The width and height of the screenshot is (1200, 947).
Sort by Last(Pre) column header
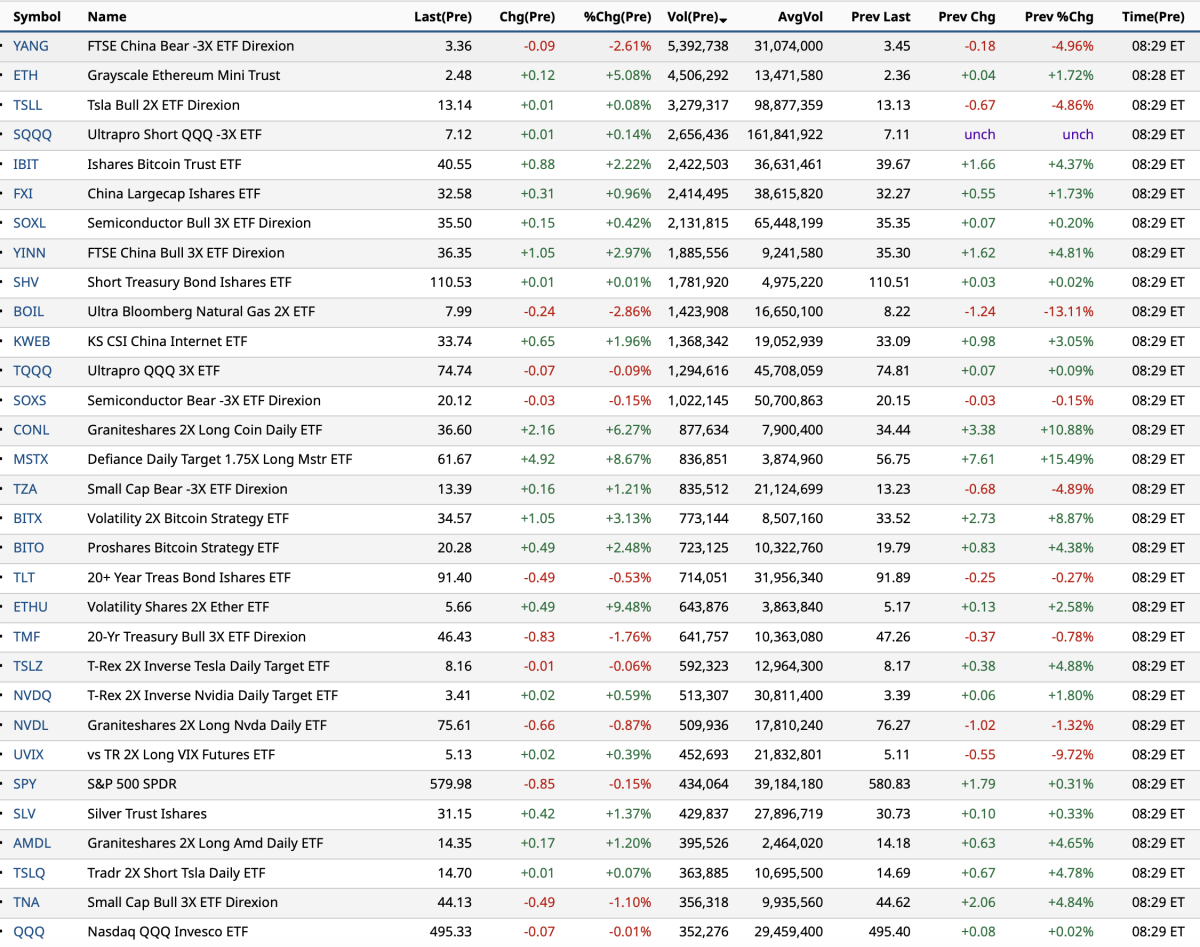[x=442, y=17]
